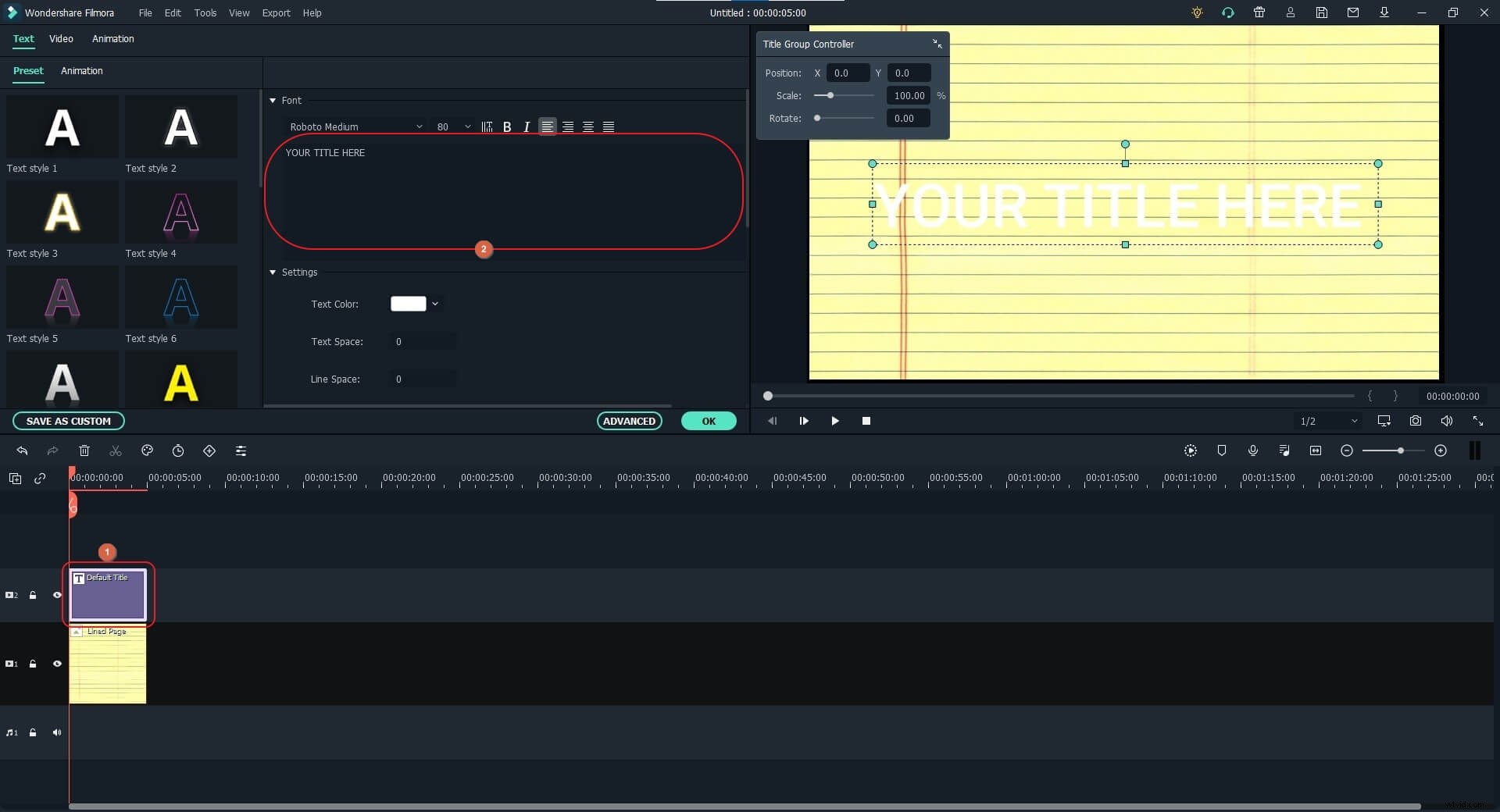Click the snapshot camera icon below preview
The image size is (1500, 812).
pos(1415,421)
